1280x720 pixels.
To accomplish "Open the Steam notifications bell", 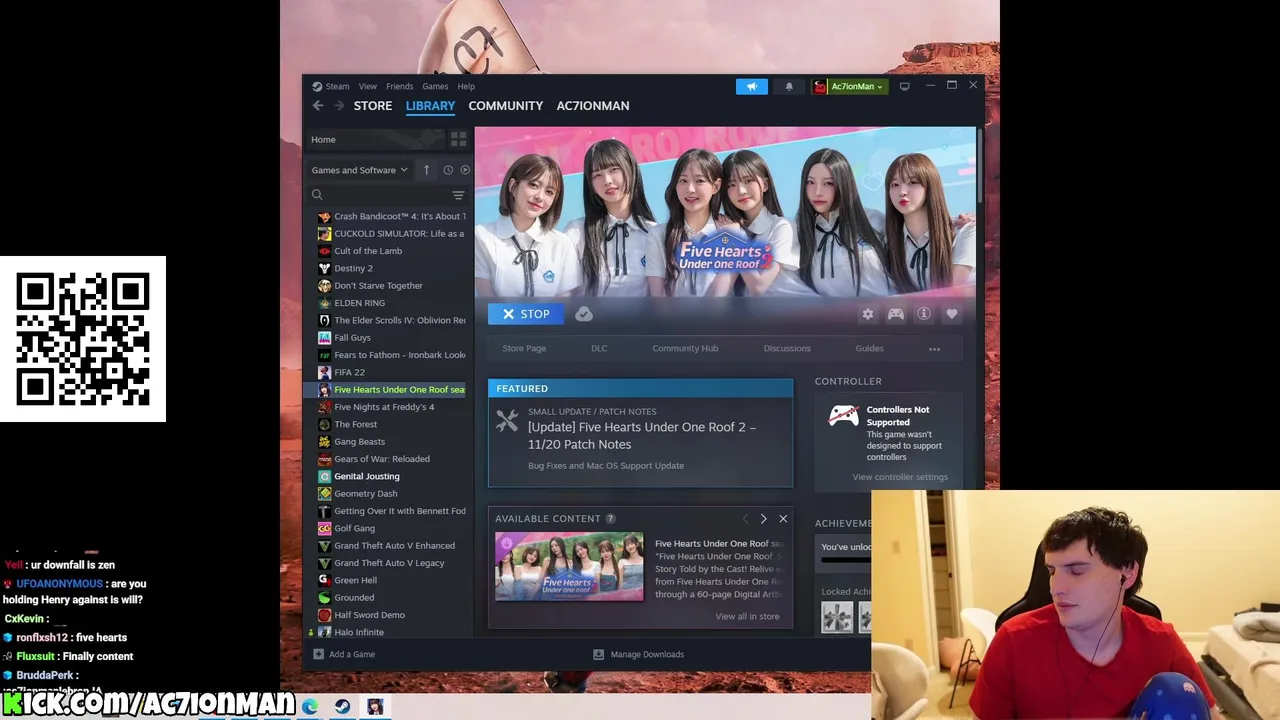I will (x=789, y=86).
